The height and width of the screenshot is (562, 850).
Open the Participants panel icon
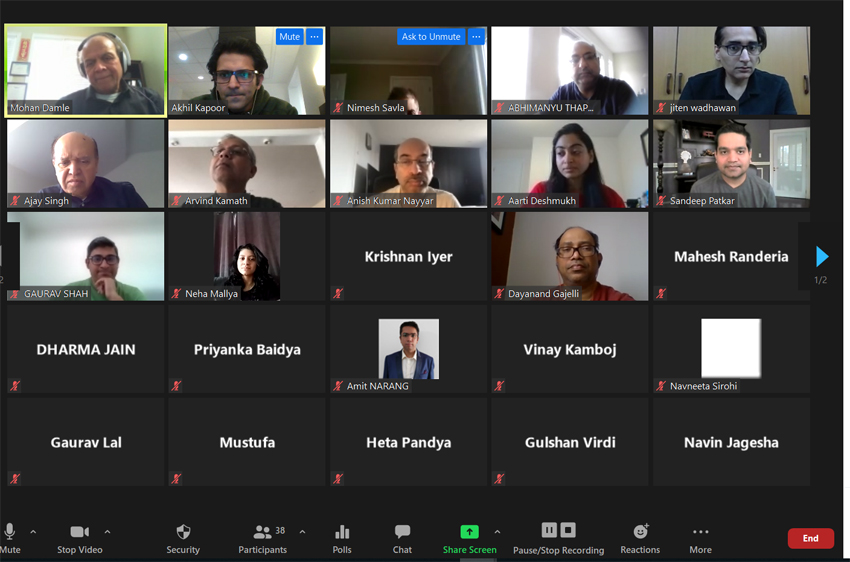click(x=262, y=532)
